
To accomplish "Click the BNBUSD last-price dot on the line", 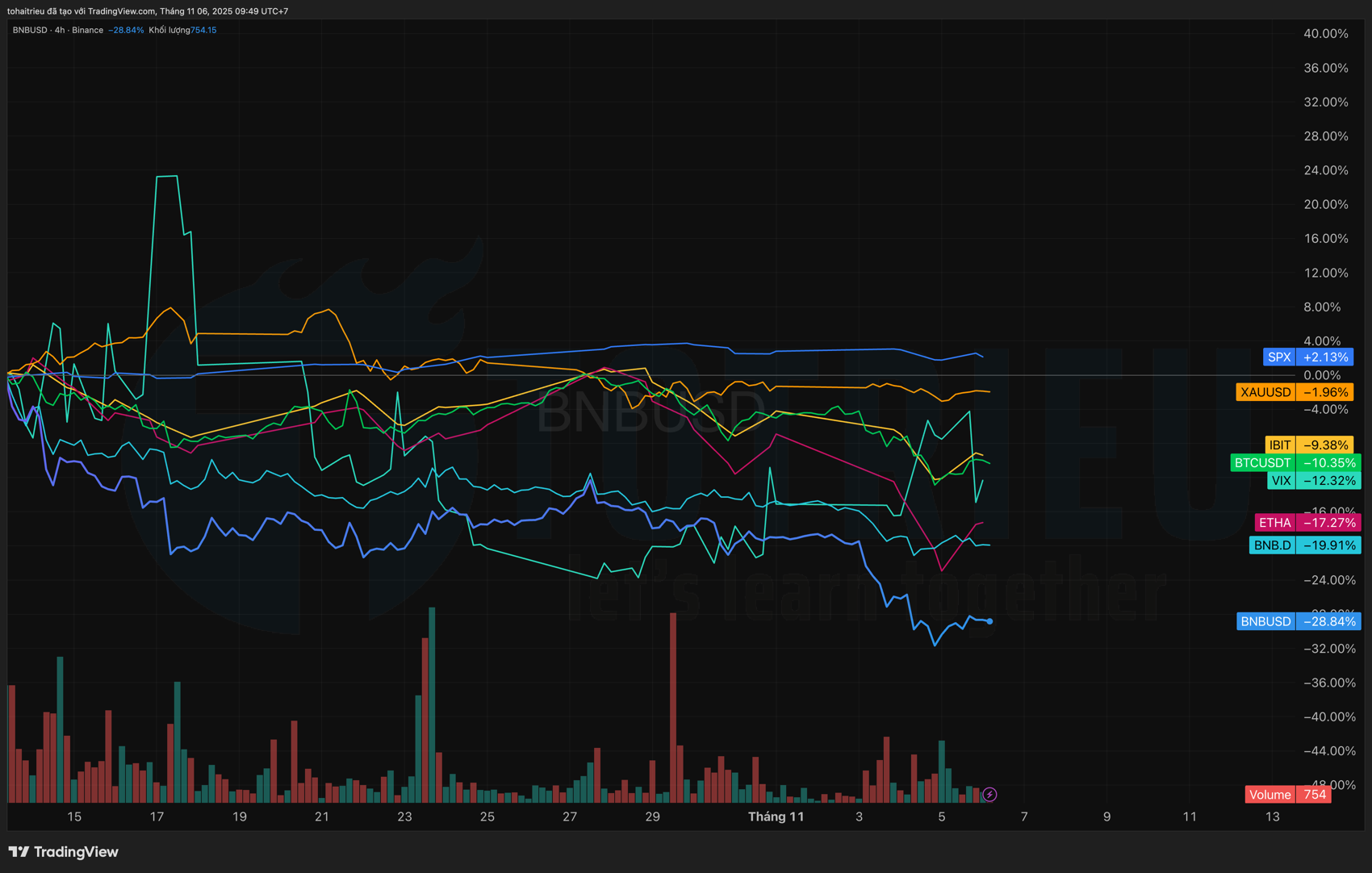I will 989,621.
